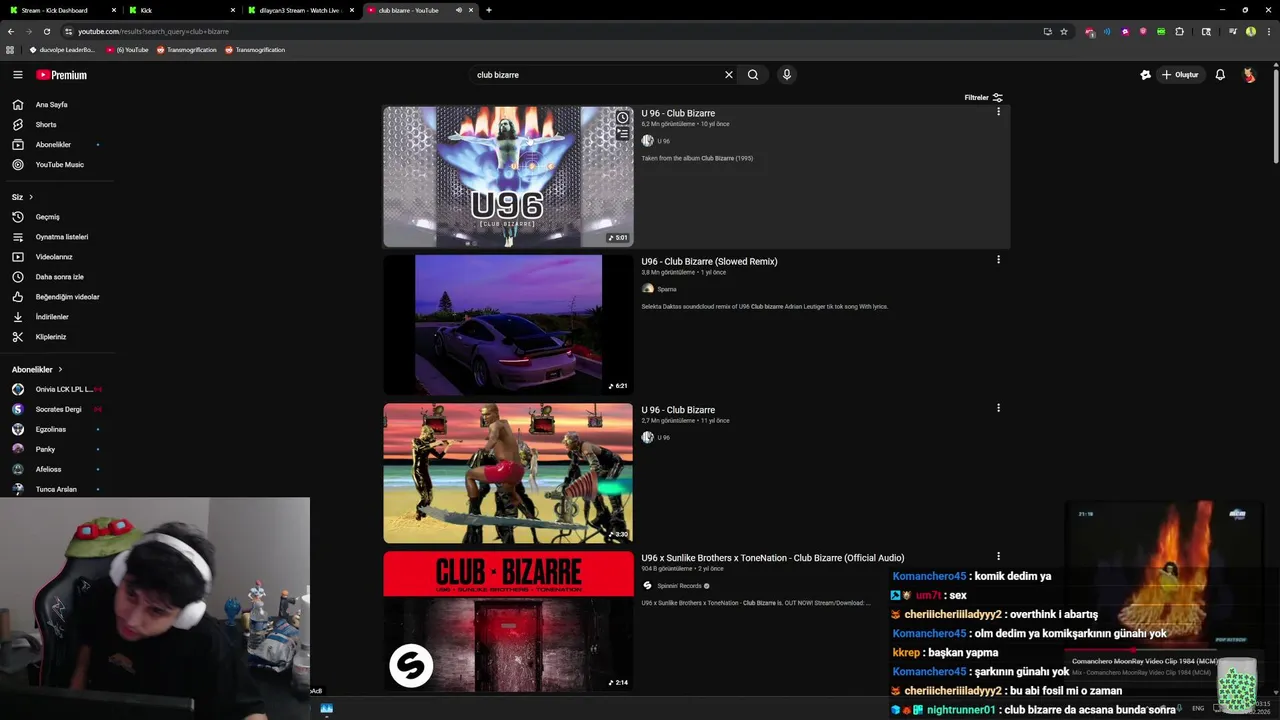The width and height of the screenshot is (1280, 720).
Task: Add first video to watch later clock icon
Action: click(x=622, y=118)
